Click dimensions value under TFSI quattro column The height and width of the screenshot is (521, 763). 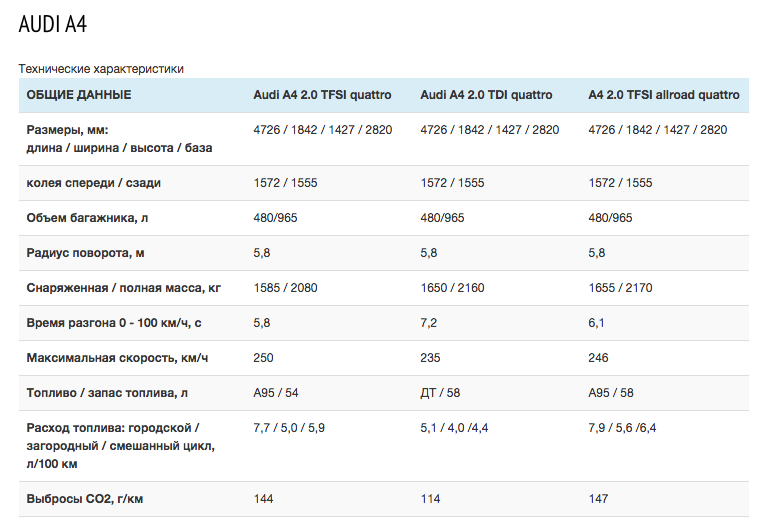323,130
